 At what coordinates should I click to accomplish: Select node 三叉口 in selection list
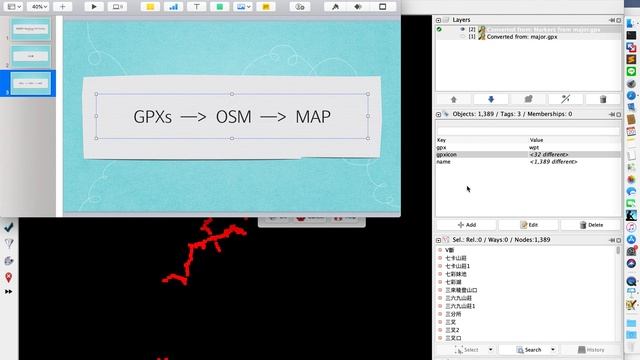[453, 338]
